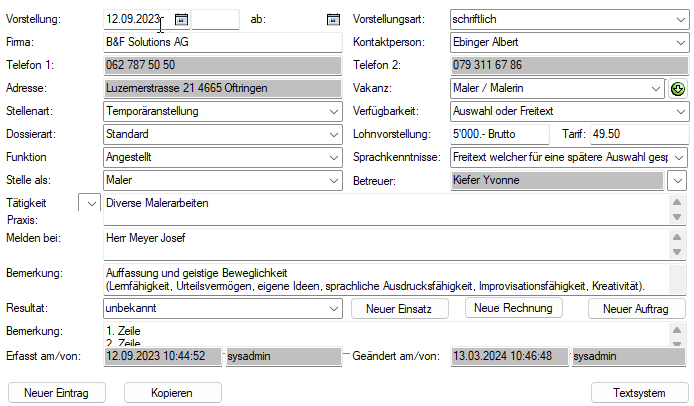Image resolution: width=694 pixels, height=406 pixels.
Task: Open the calendar picker for Vorstellung date
Action: click(181, 19)
